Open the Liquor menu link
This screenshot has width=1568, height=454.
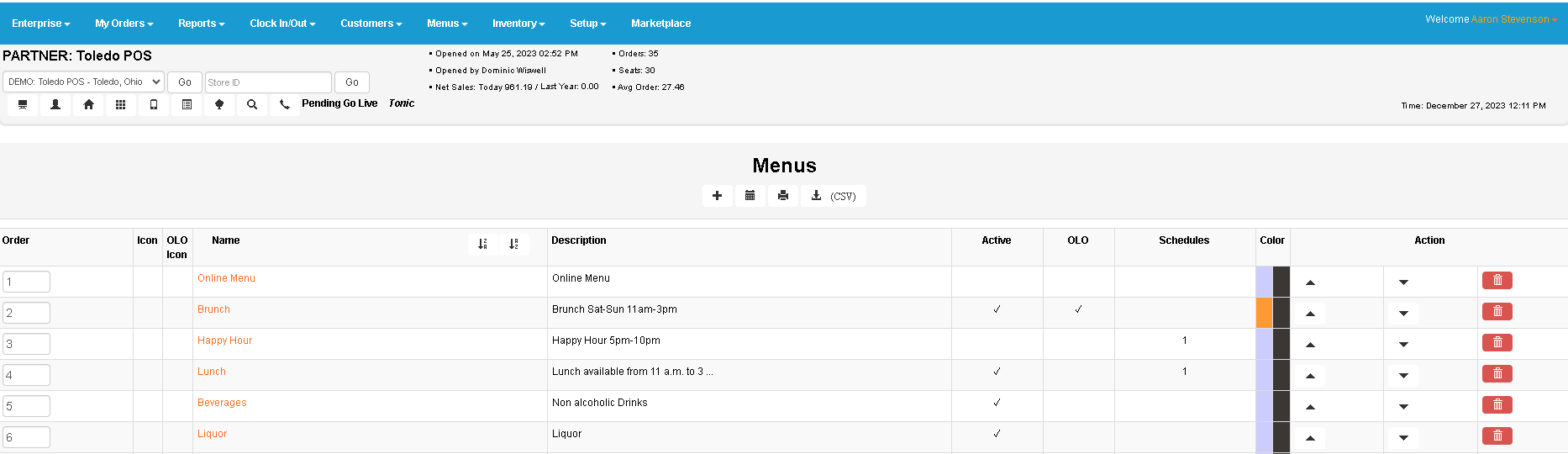pyautogui.click(x=212, y=434)
